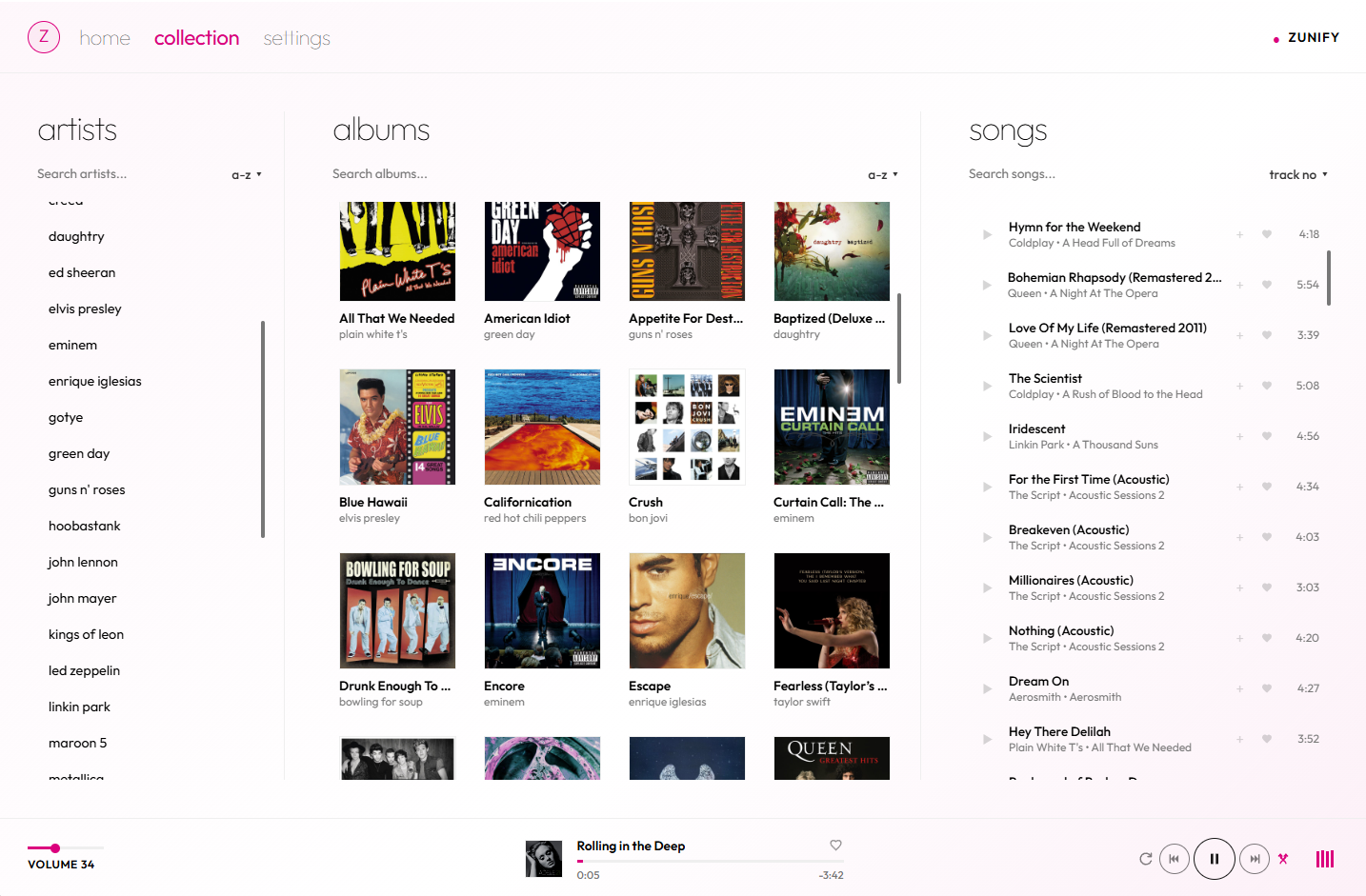Click the songs list scrollbar

[x=1329, y=278]
